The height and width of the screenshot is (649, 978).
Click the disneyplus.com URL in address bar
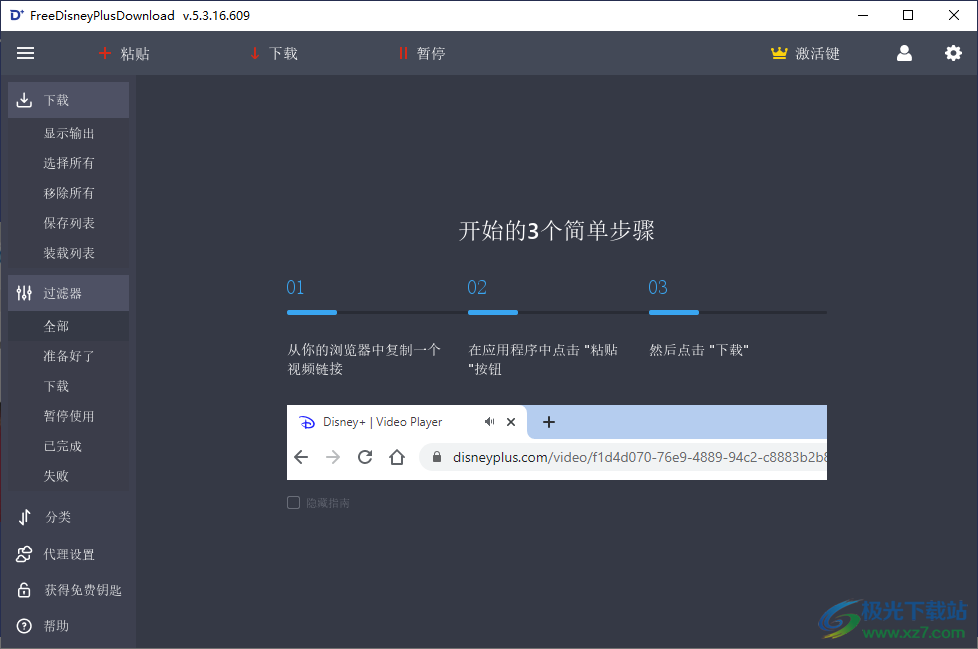point(640,457)
